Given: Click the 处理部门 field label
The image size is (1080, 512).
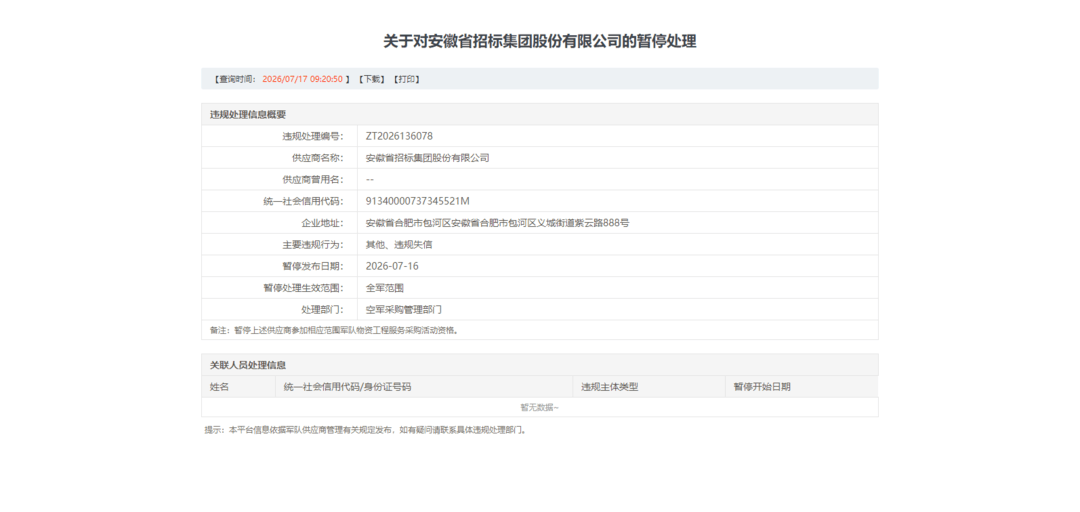Looking at the screenshot, I should tap(322, 309).
